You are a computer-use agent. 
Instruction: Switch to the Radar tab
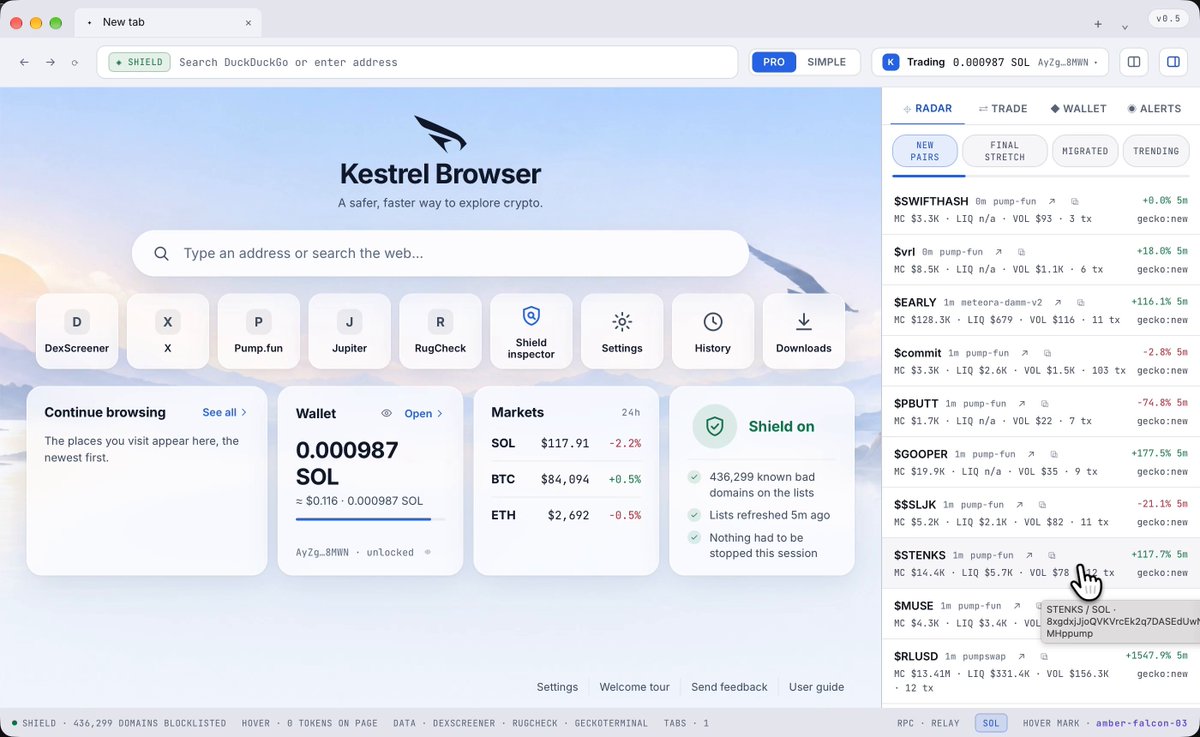[928, 108]
